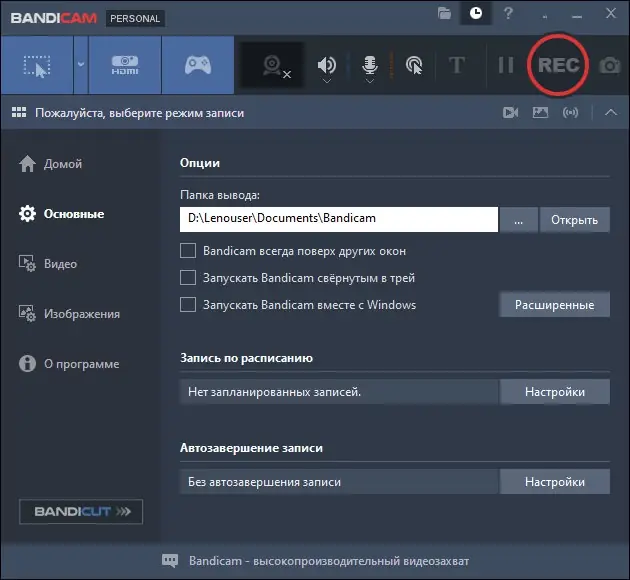Toggle the speaker sound icon
This screenshot has height=580, width=630.
(327, 64)
